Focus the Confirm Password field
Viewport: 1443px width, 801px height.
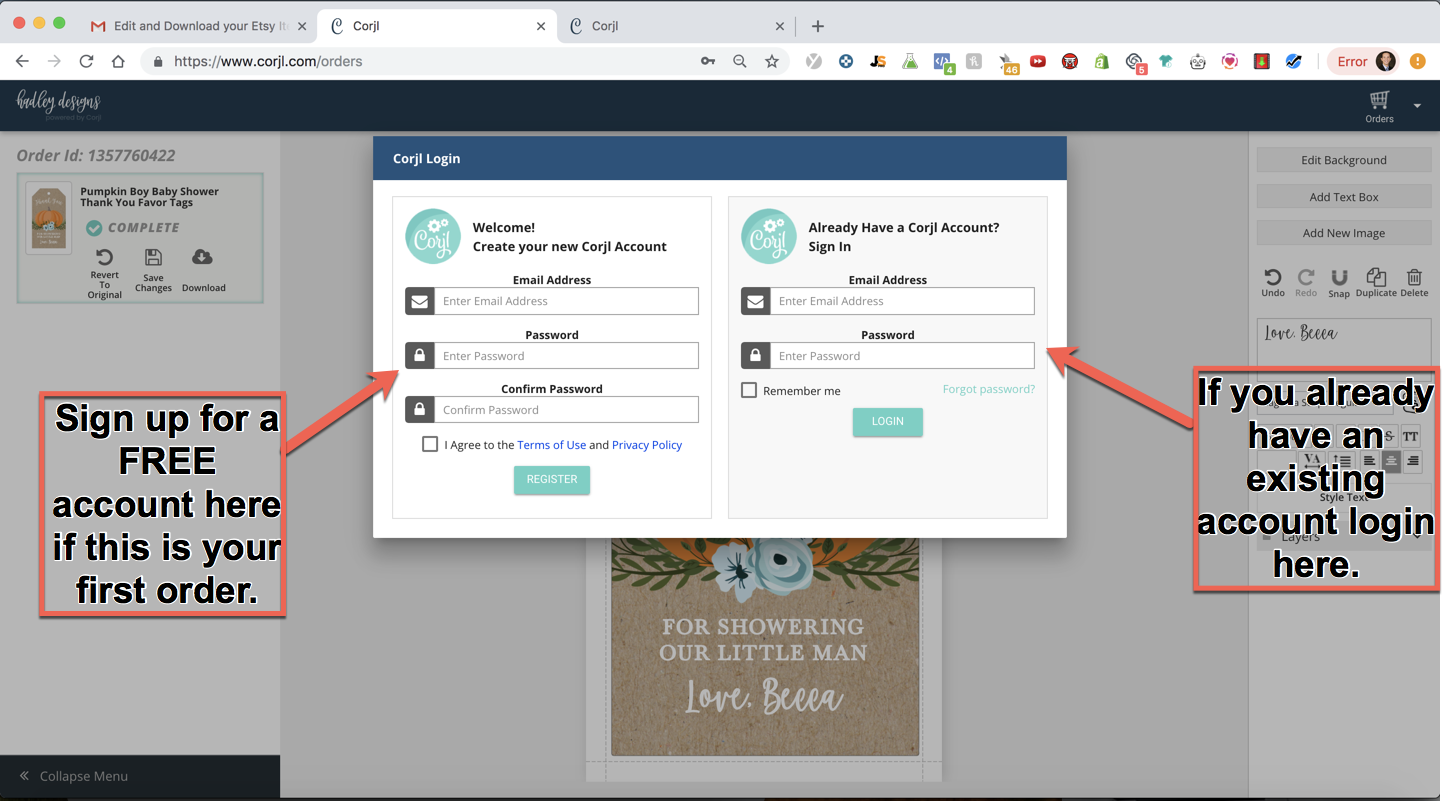point(566,410)
